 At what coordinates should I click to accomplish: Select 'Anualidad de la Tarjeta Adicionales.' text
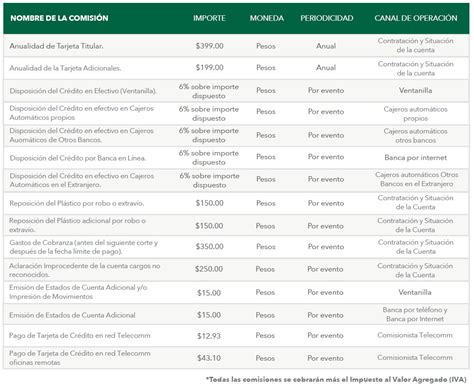tap(65, 68)
